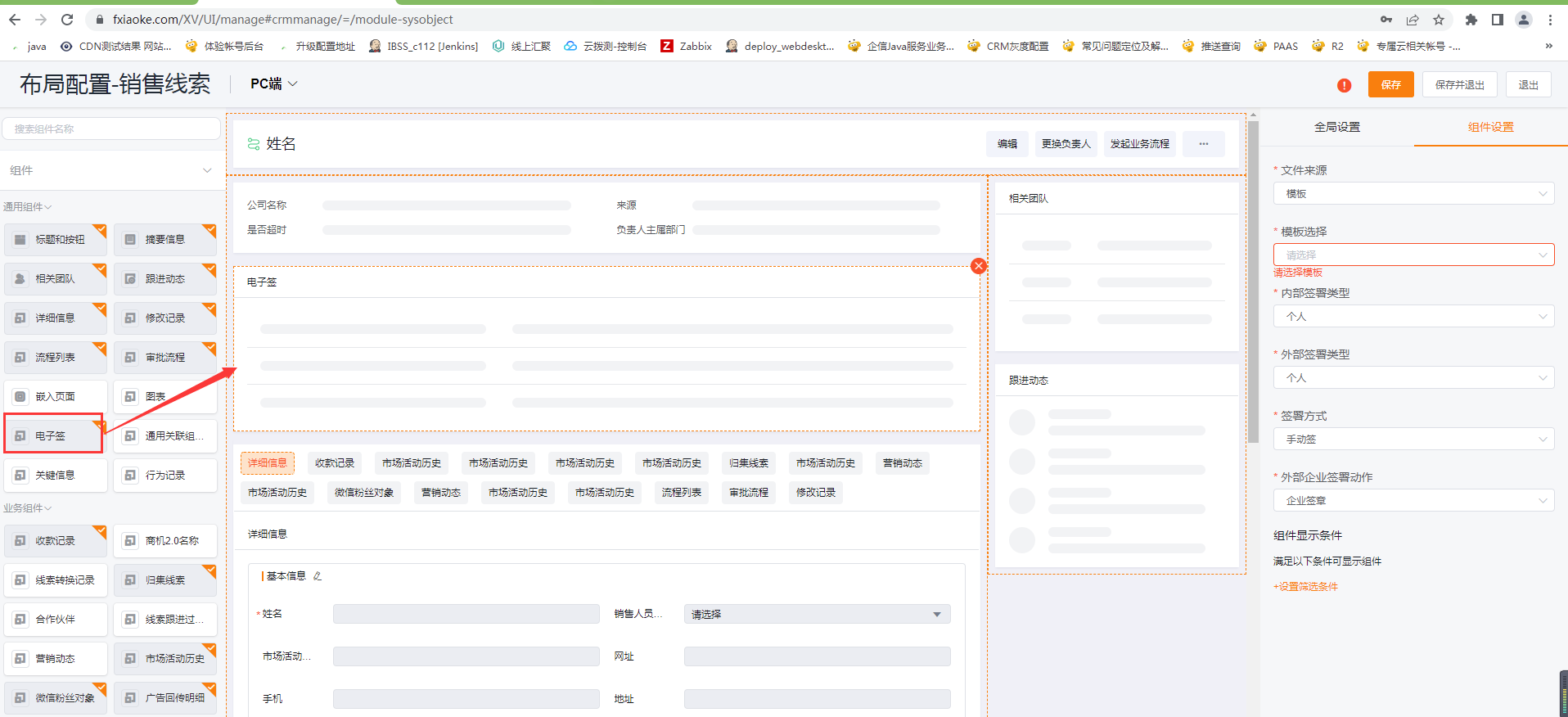Open the browser profile avatar icon
The height and width of the screenshot is (717, 1568).
(1524, 20)
